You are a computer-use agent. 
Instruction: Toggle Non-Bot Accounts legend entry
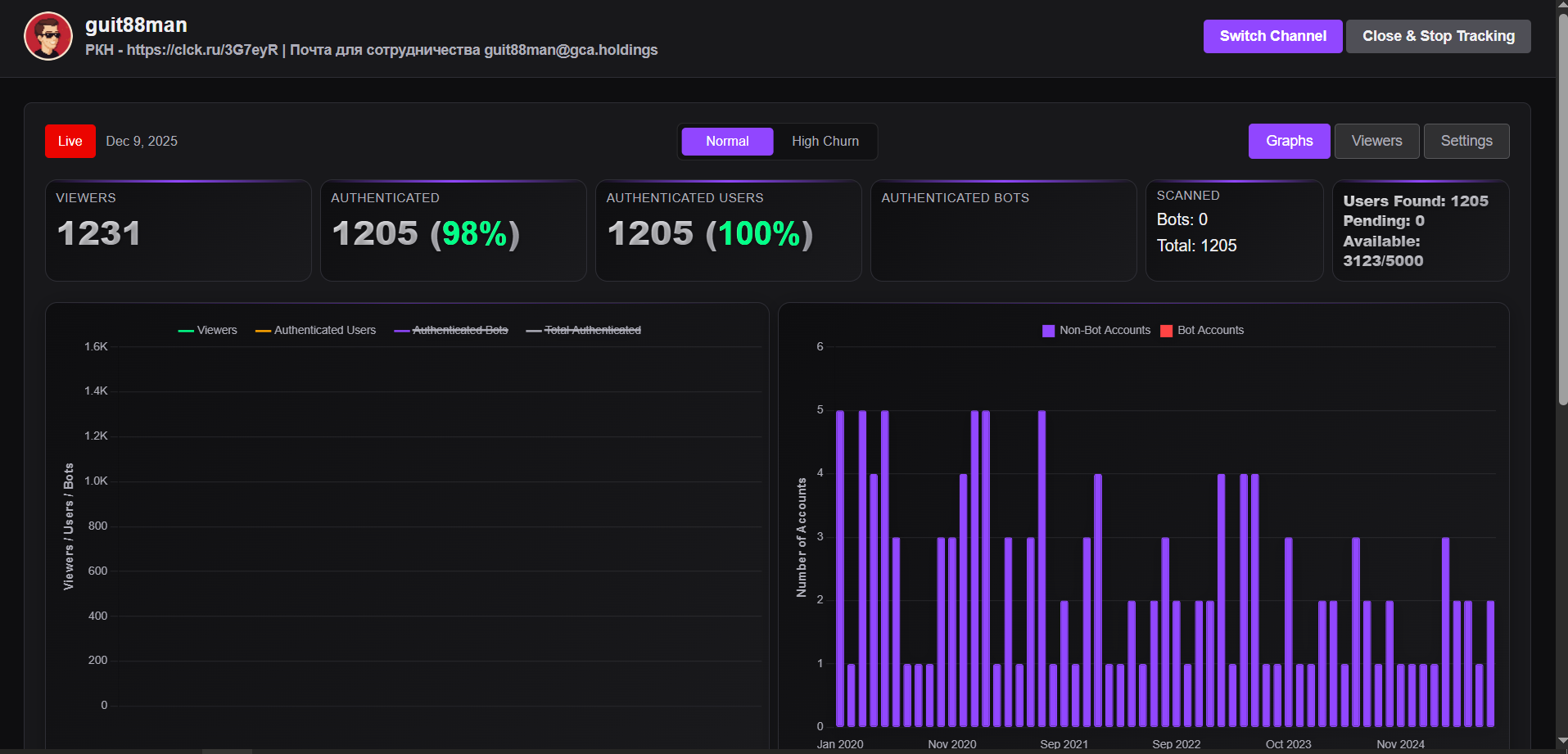tap(1096, 330)
